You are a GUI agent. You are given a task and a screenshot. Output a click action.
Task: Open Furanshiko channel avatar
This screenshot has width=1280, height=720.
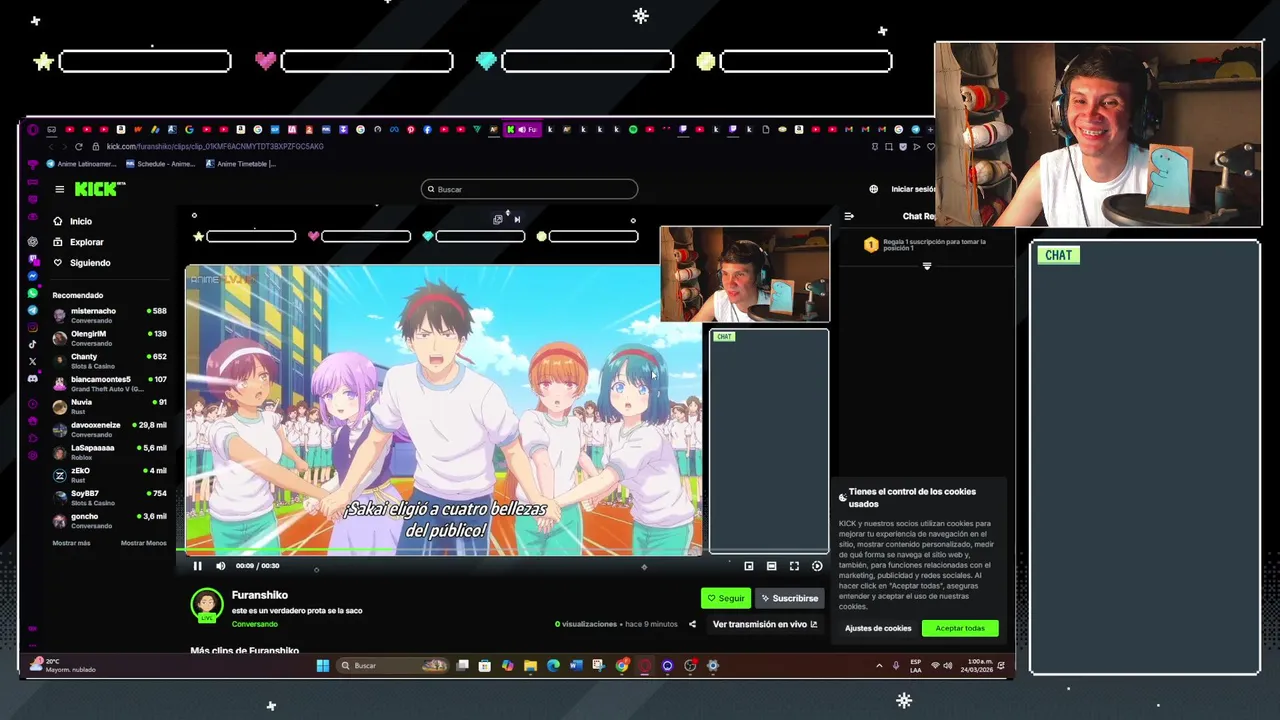(x=207, y=605)
